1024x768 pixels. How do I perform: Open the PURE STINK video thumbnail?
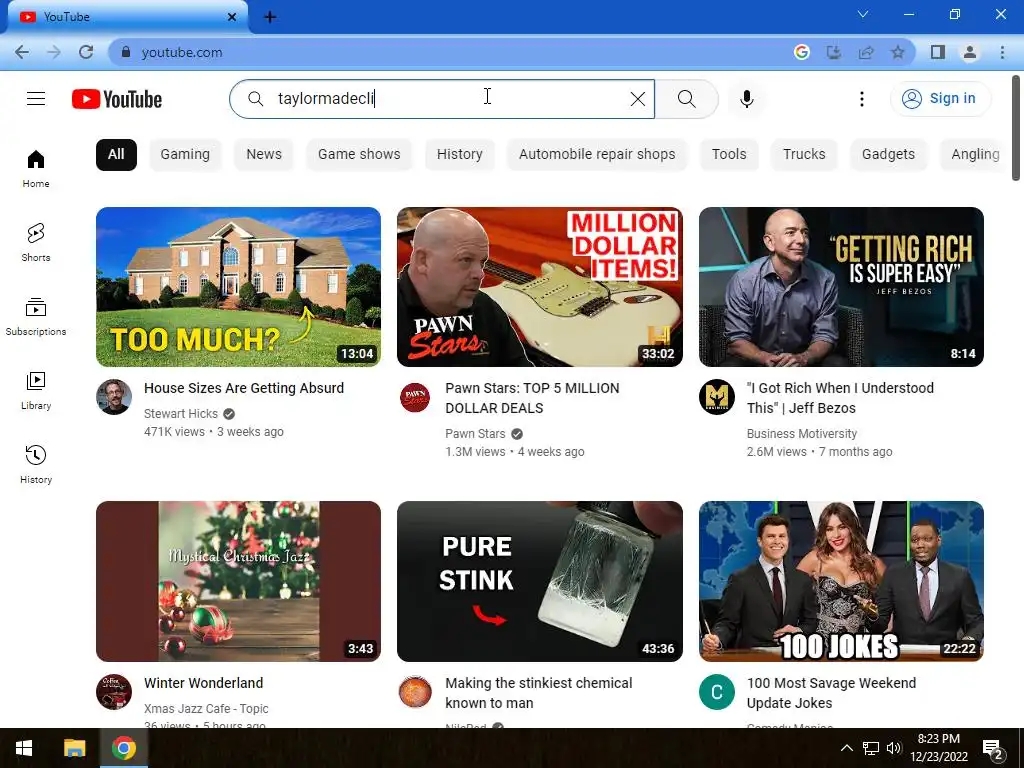(x=539, y=581)
